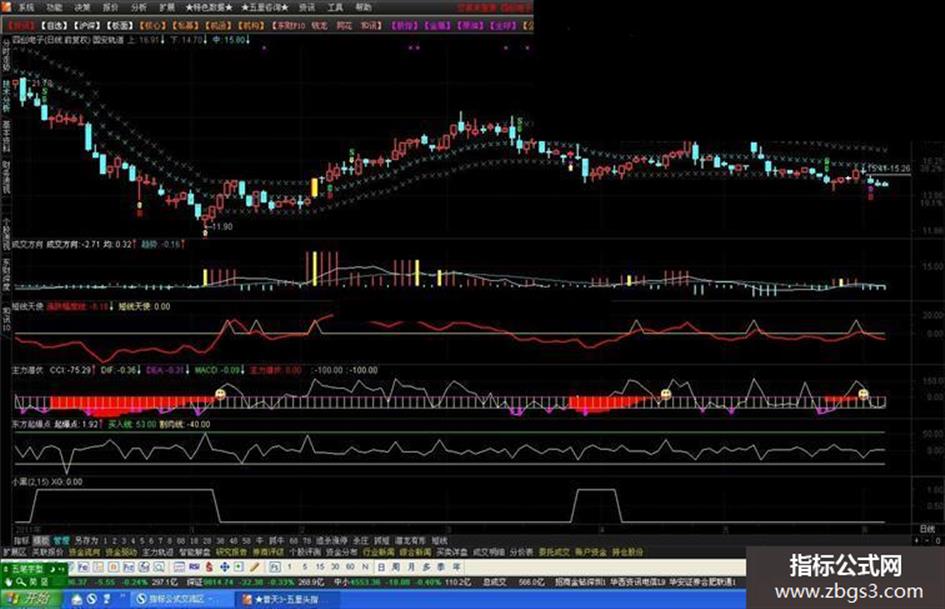Select the 潜龙有形 template
Image resolution: width=945 pixels, height=609 pixels.
(x=410, y=540)
